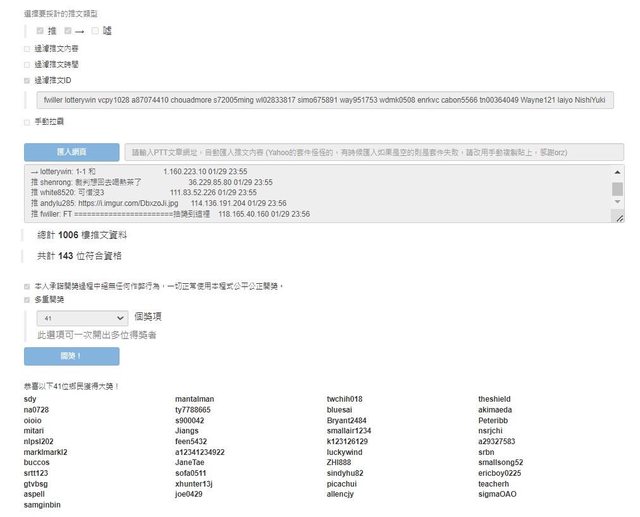Toggle the 推 comment type checkbox

40,31
